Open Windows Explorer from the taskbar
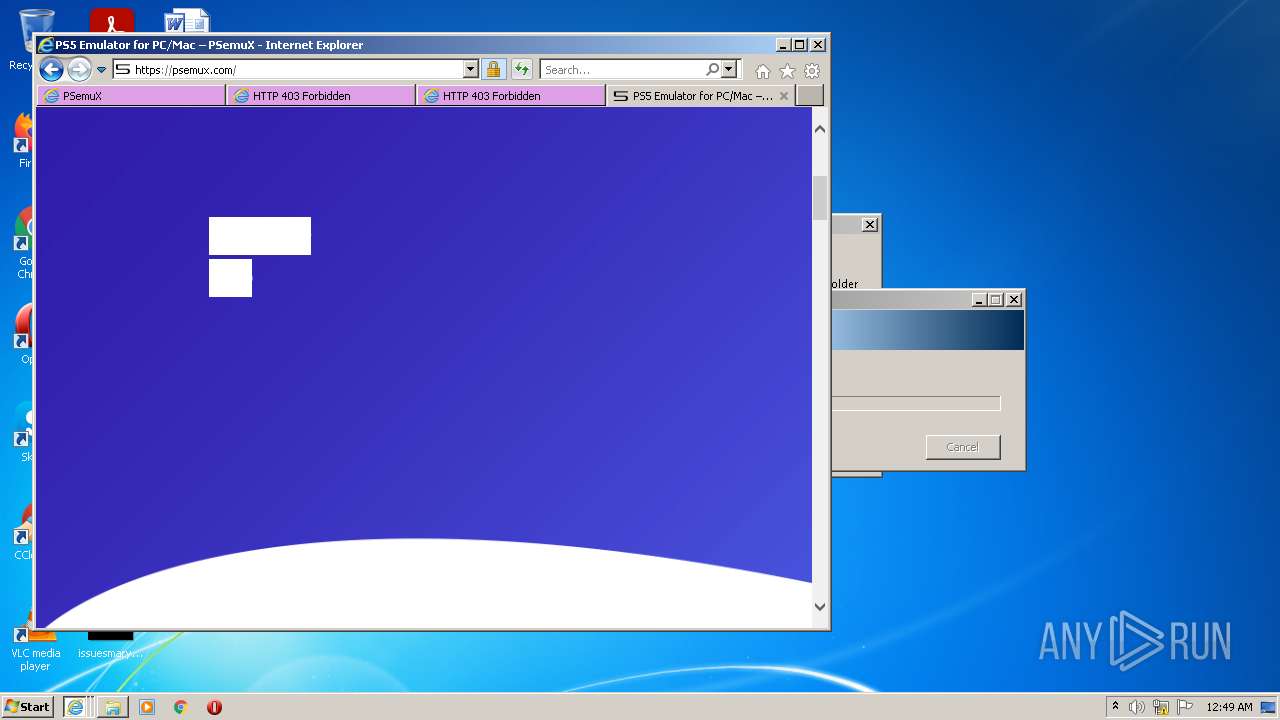1280x720 pixels. point(112,707)
